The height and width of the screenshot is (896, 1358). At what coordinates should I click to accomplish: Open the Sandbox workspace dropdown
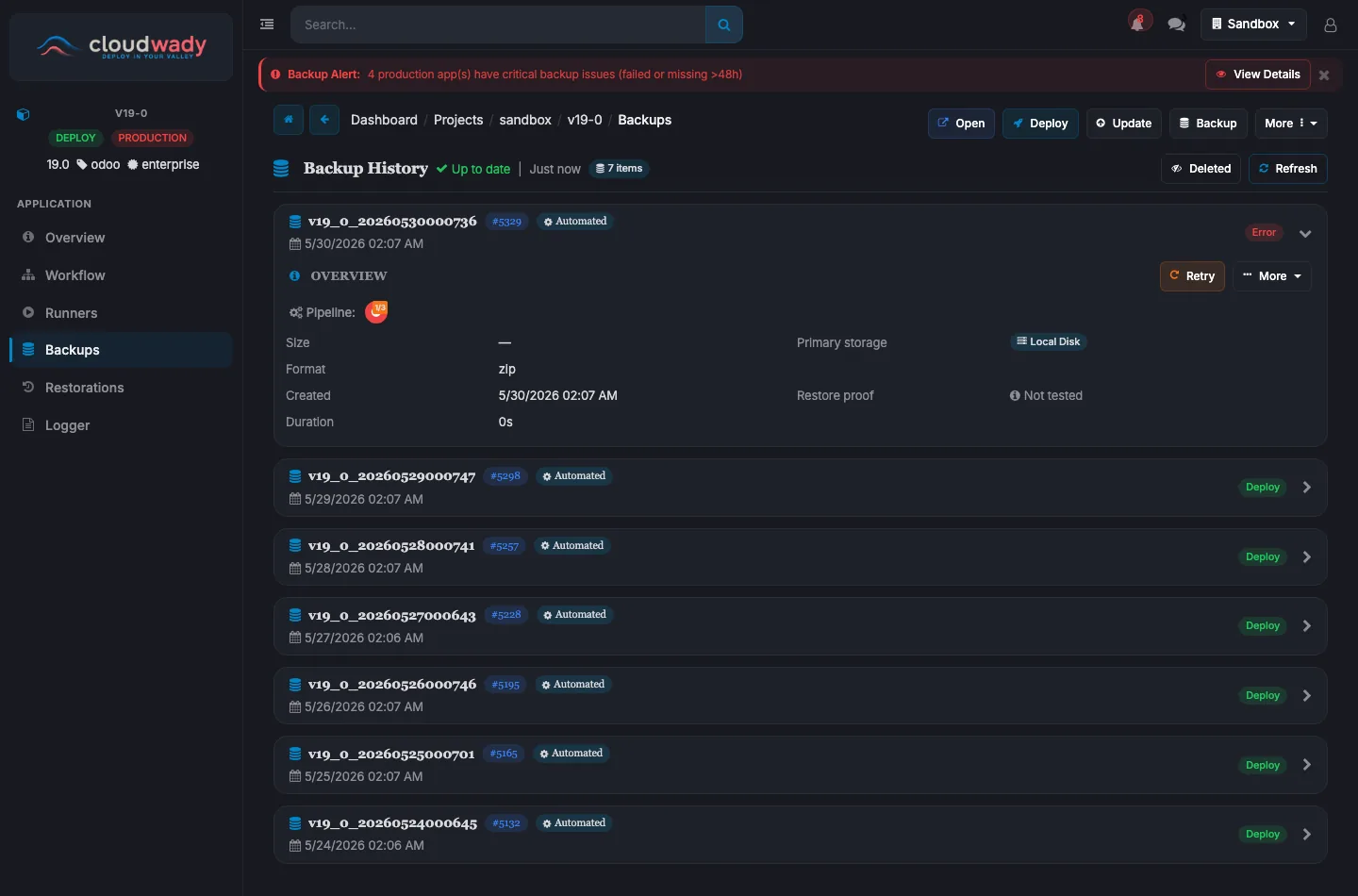click(x=1253, y=25)
